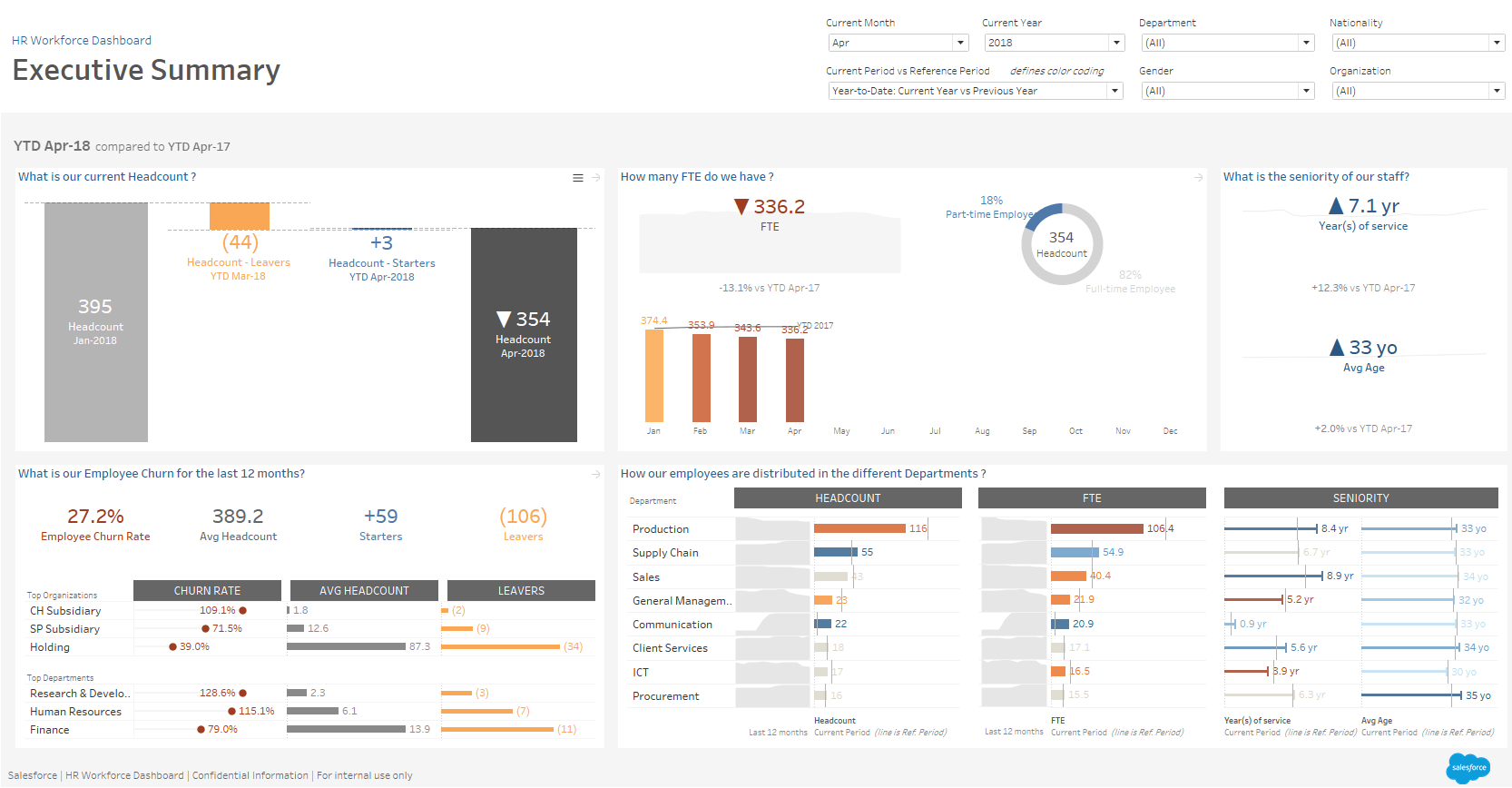Click the Salesforce cloud logo
1512x788 pixels.
point(1468,768)
